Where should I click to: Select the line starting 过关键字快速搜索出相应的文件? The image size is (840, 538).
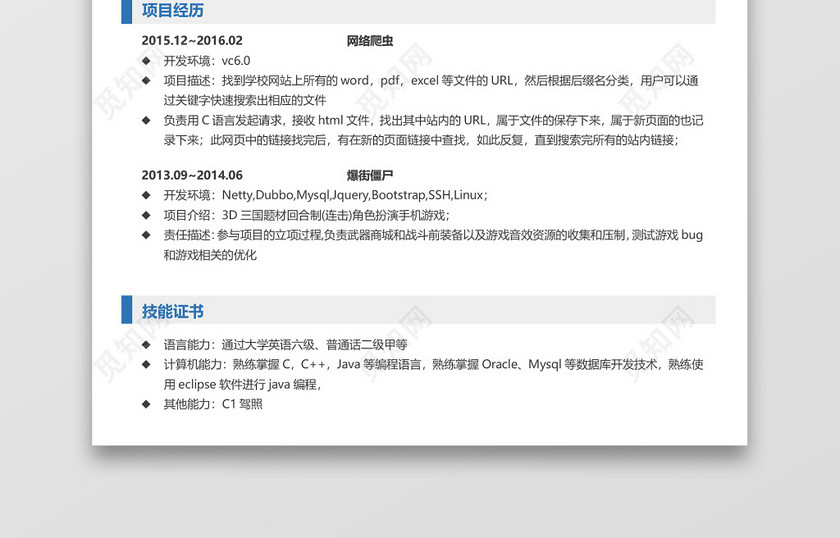point(245,100)
